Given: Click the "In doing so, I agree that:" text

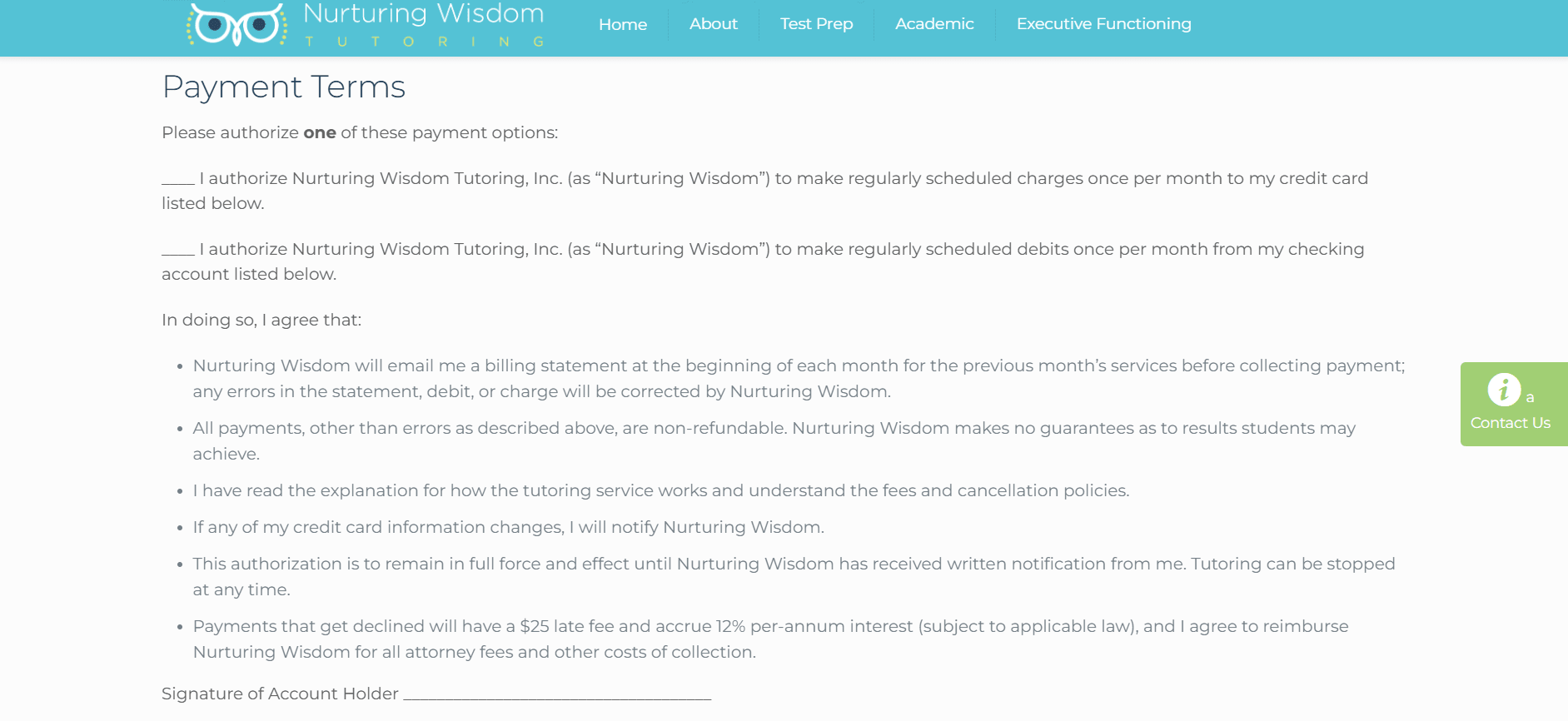Looking at the screenshot, I should tap(261, 321).
